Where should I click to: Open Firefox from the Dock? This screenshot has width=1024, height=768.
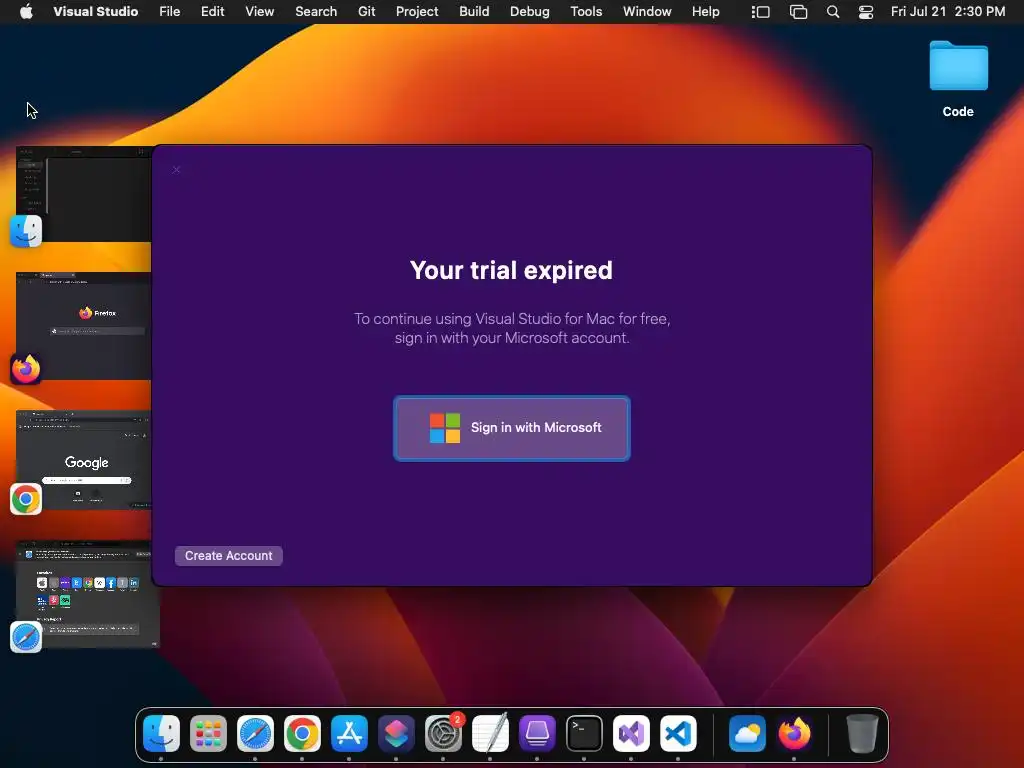coord(794,733)
